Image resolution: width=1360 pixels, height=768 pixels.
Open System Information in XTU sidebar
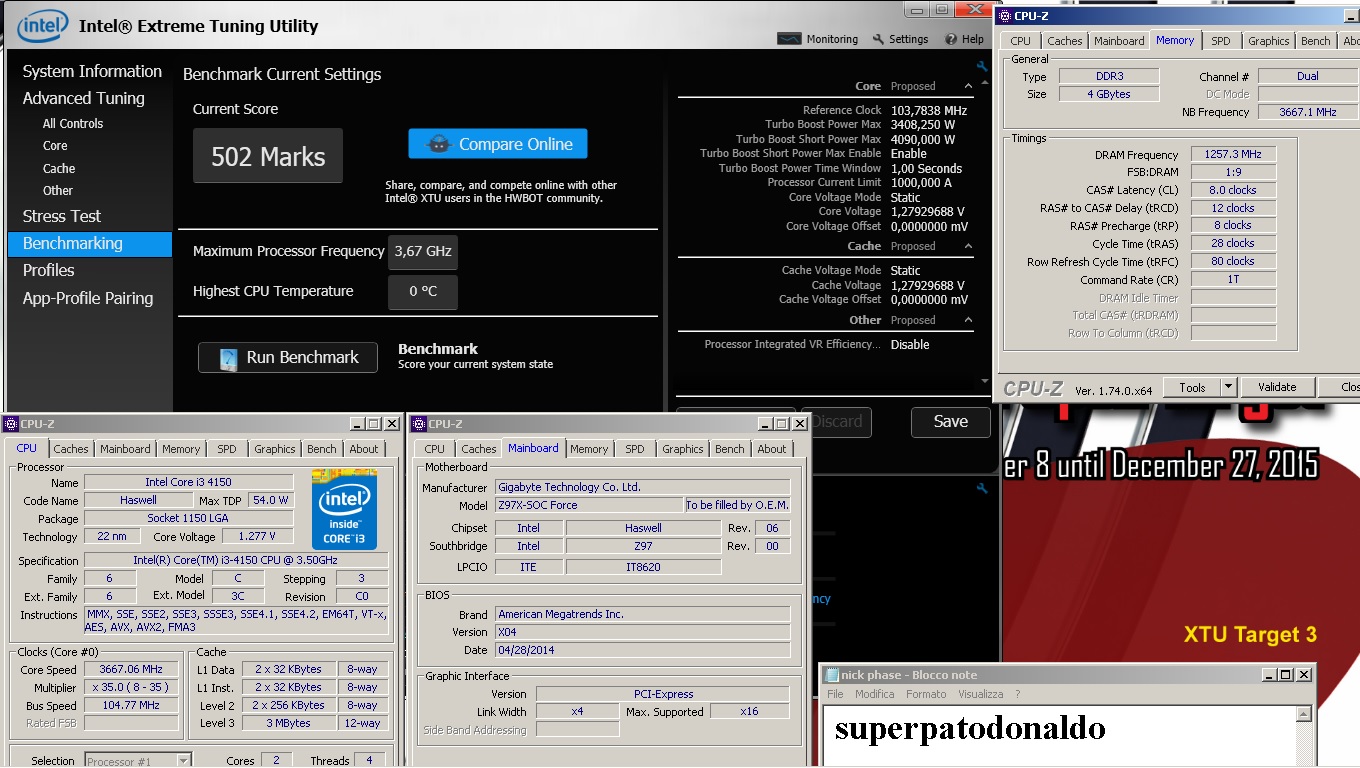(x=92, y=71)
